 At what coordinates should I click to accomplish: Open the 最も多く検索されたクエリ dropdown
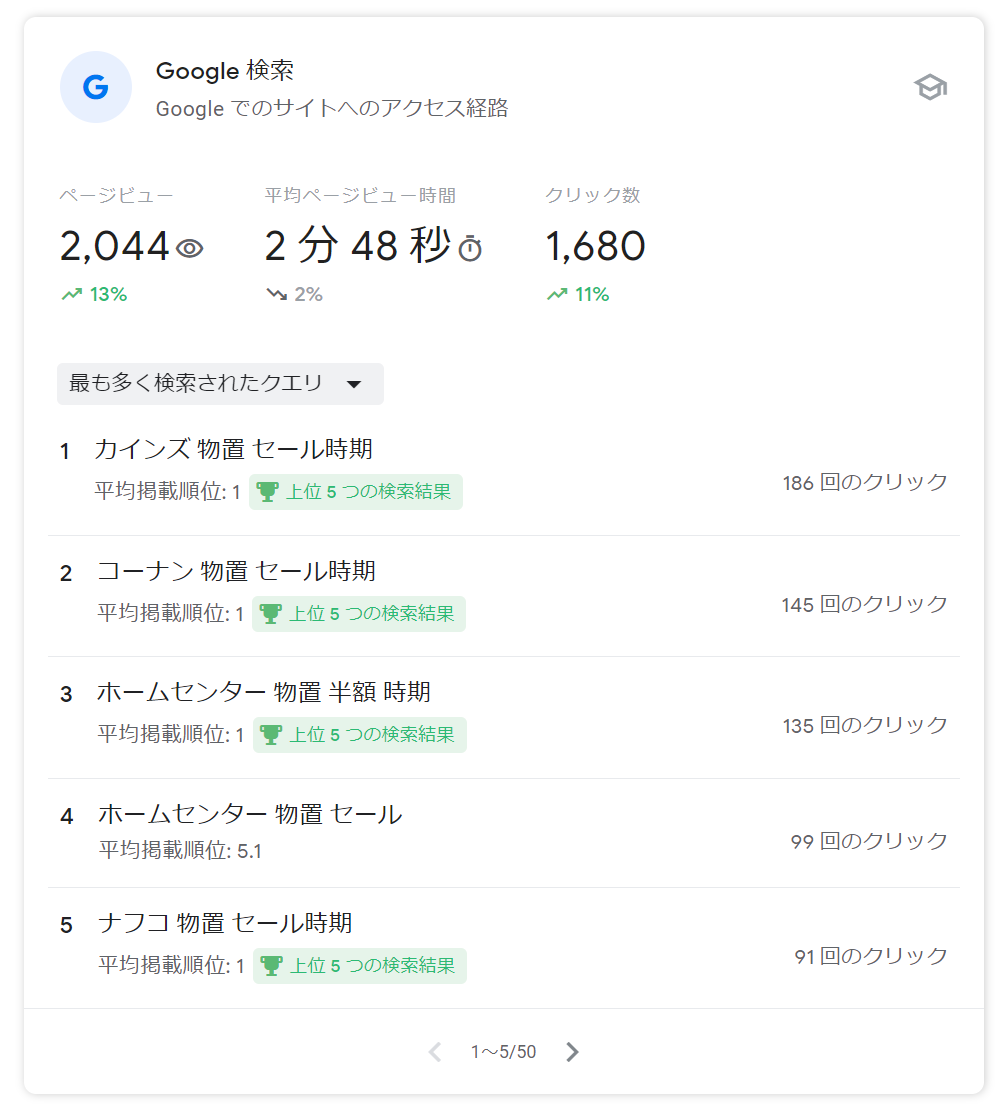(220, 384)
